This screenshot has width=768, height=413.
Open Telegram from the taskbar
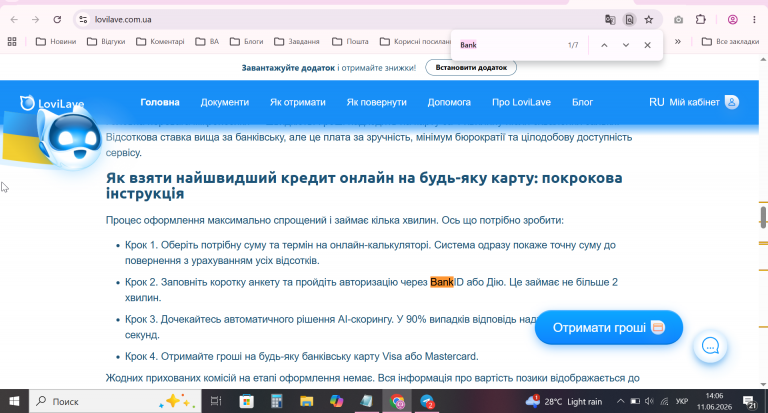(x=427, y=401)
